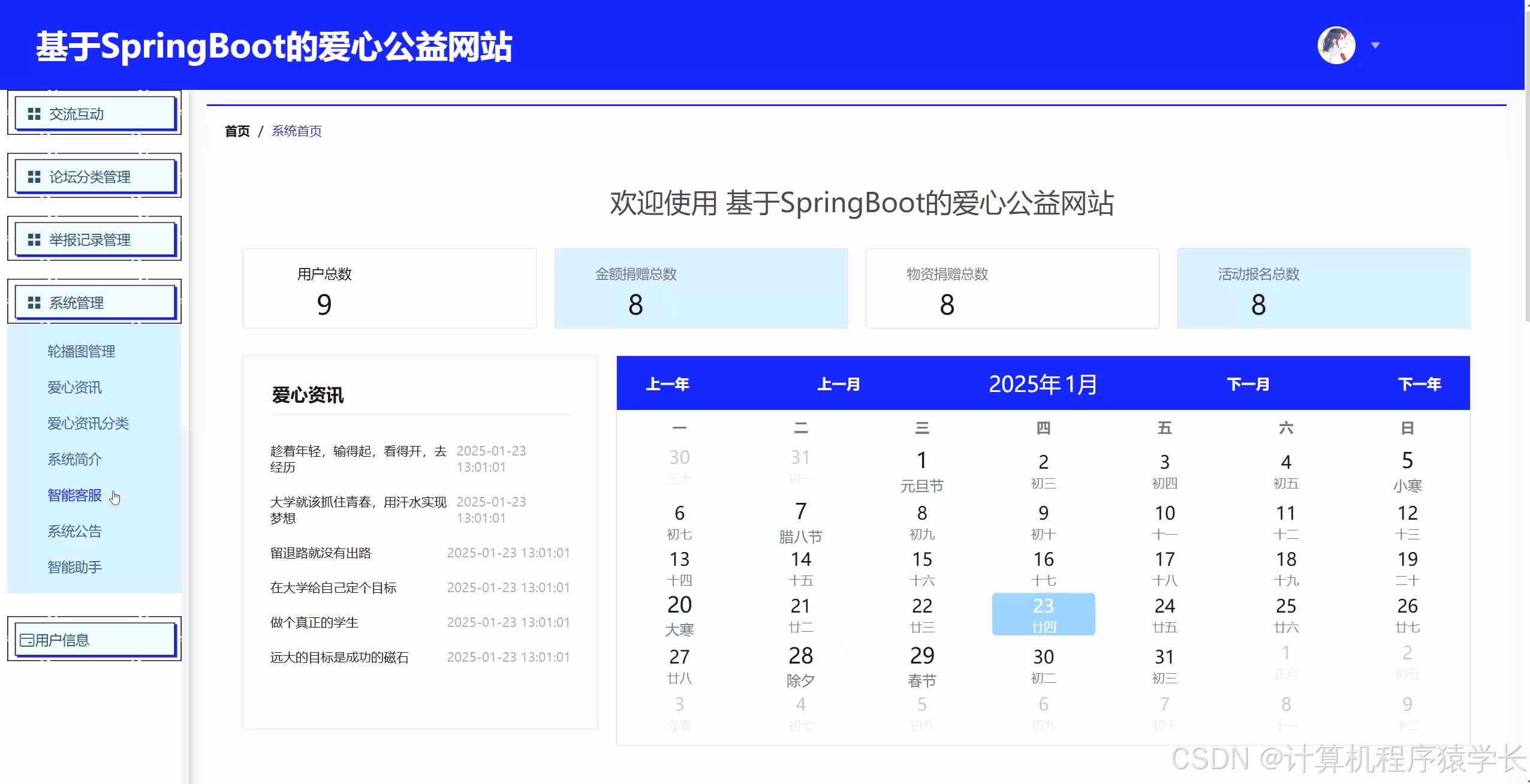
Task: Click the card icon beside 用户信息
Action: click(26, 640)
